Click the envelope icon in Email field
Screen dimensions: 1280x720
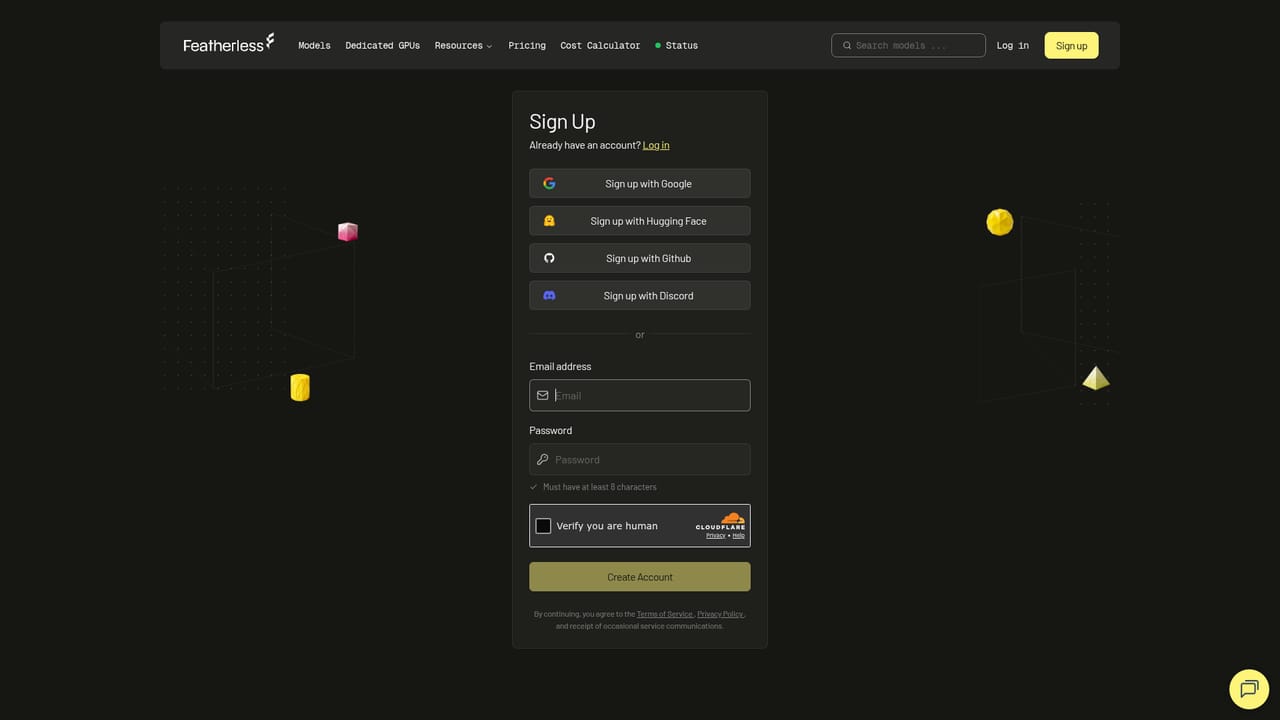(543, 395)
